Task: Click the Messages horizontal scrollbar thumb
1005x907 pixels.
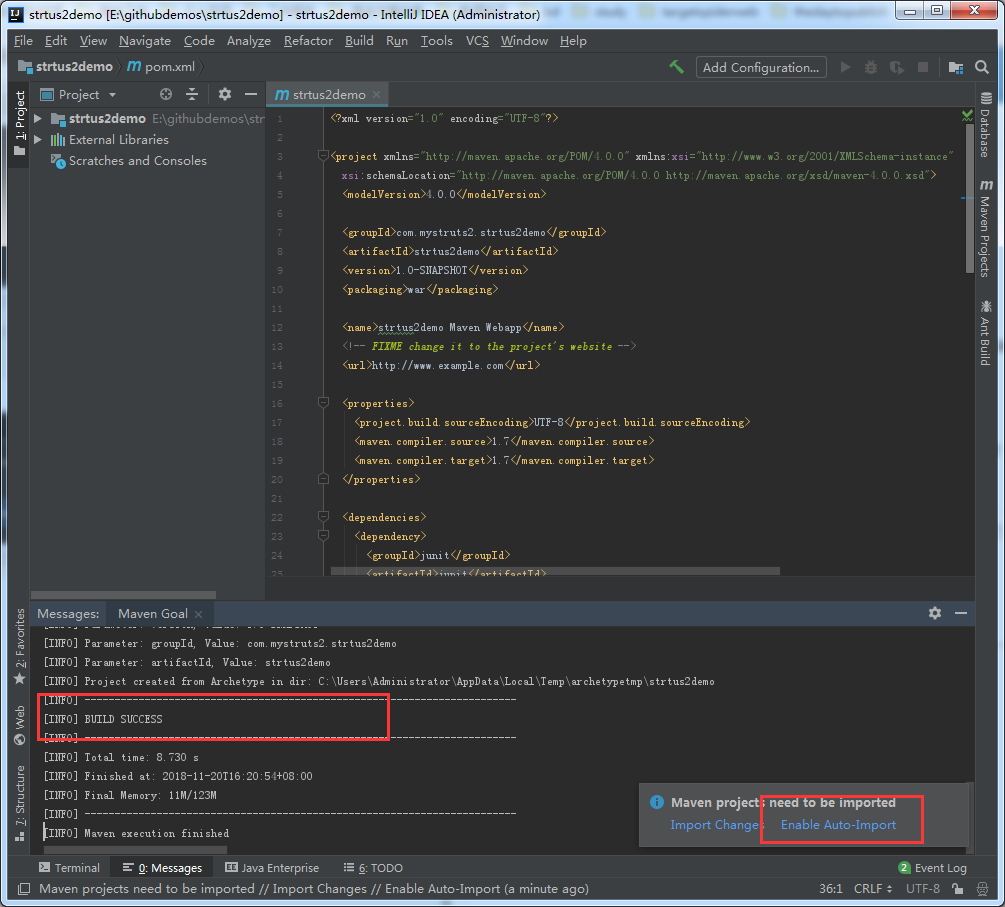Action: tap(135, 850)
